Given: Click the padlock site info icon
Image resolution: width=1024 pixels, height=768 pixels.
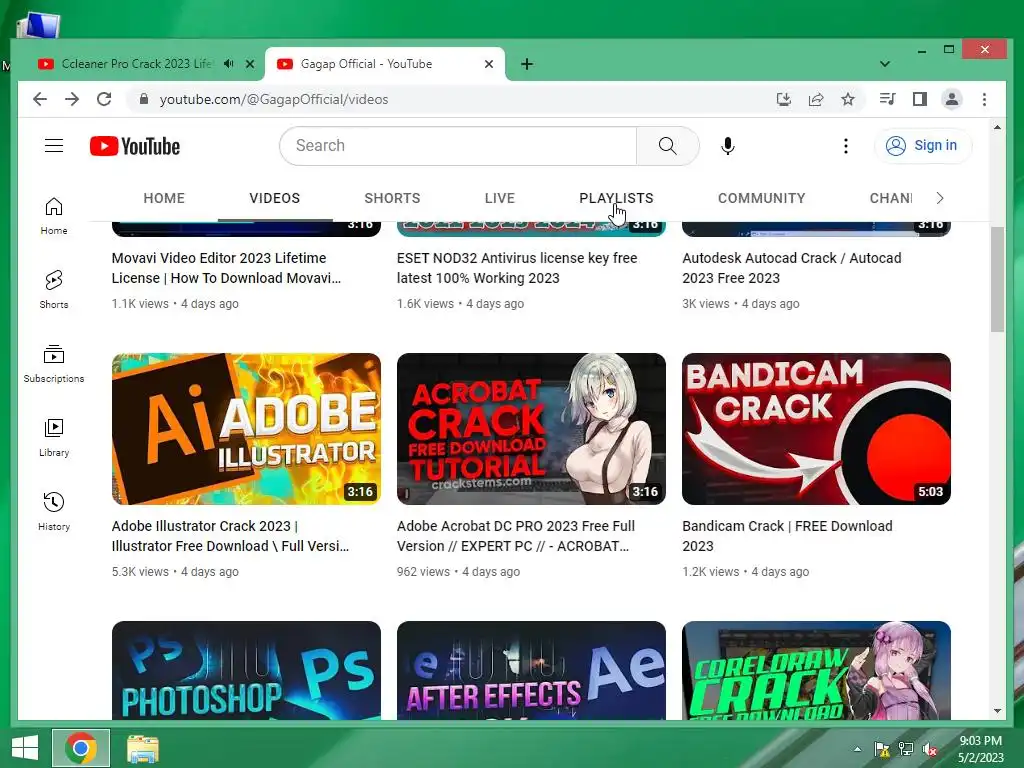Looking at the screenshot, I should tap(144, 99).
